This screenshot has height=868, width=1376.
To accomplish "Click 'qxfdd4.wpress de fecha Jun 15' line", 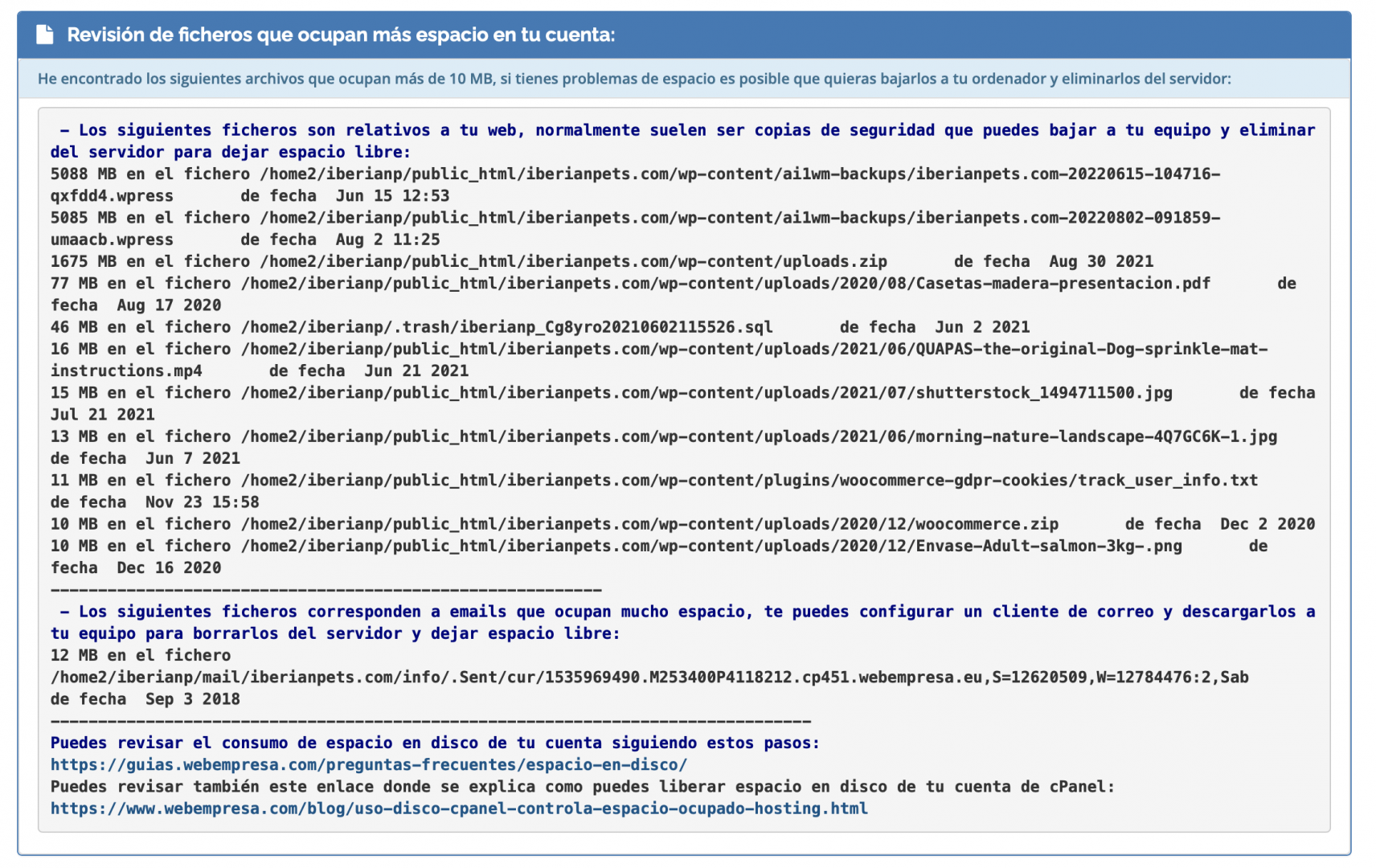I will 250,195.
